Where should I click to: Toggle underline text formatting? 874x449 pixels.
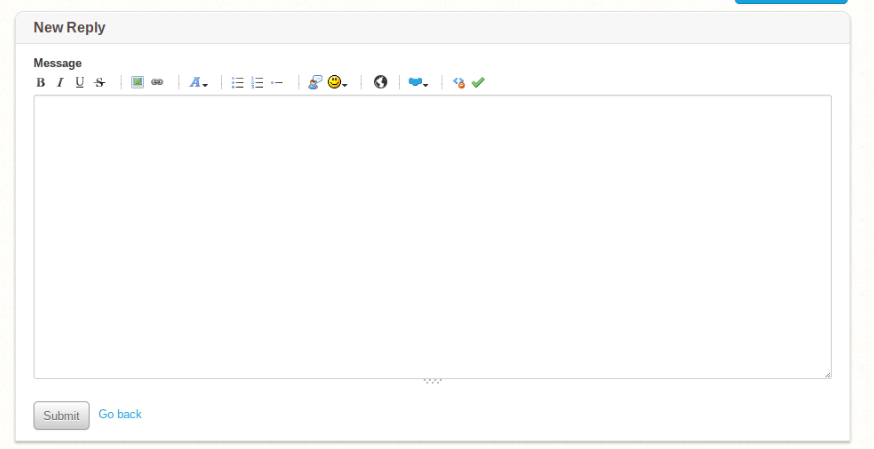point(80,83)
